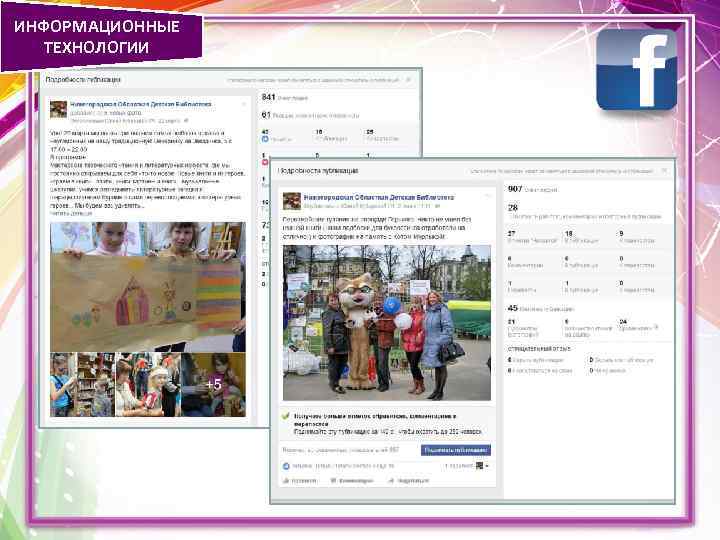Click the 24 other clicks value
The image size is (720, 540).
(623, 322)
